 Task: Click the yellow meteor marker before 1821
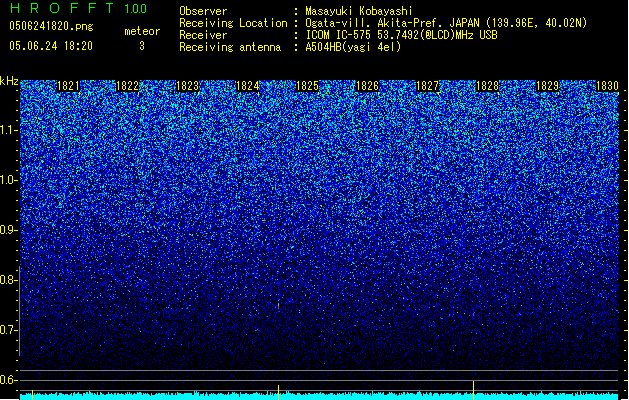click(x=32, y=394)
